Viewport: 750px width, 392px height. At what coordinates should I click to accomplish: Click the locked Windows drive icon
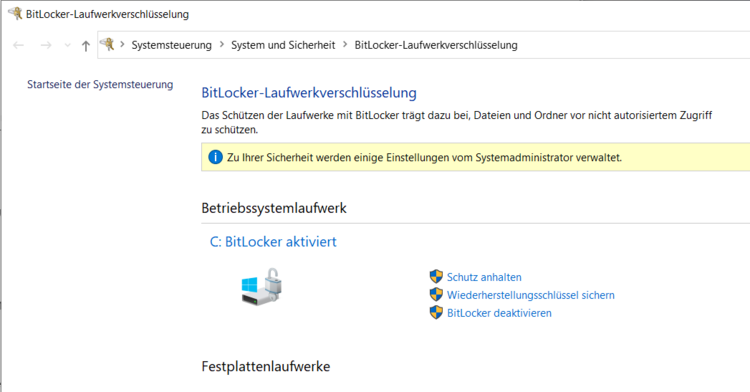pyautogui.click(x=262, y=286)
